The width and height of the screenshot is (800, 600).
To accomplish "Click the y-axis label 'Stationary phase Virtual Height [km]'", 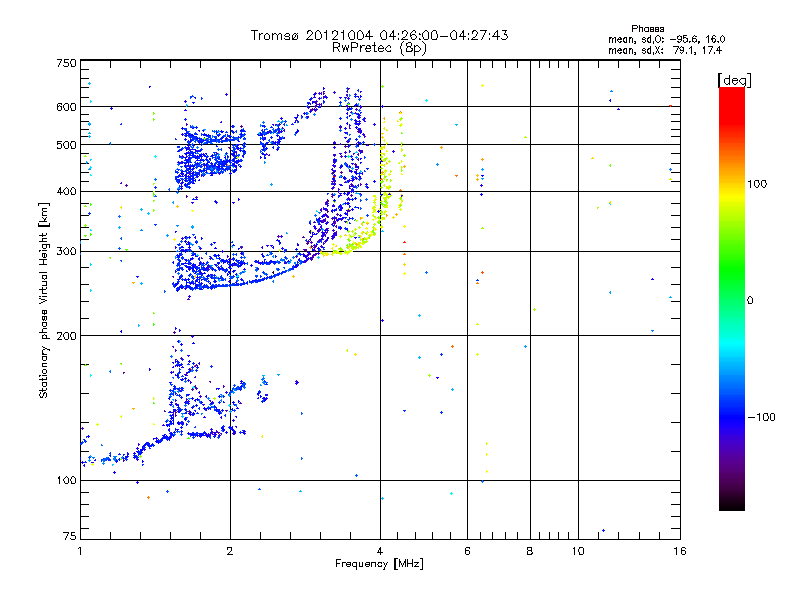I will click(44, 300).
